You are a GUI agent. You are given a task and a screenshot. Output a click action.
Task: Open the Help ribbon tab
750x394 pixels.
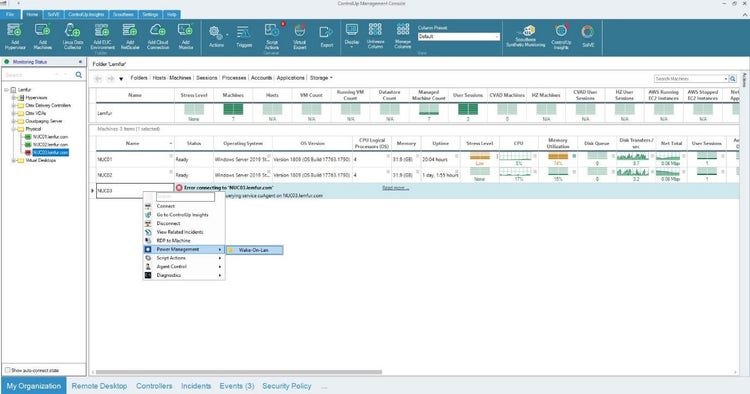pyautogui.click(x=171, y=14)
